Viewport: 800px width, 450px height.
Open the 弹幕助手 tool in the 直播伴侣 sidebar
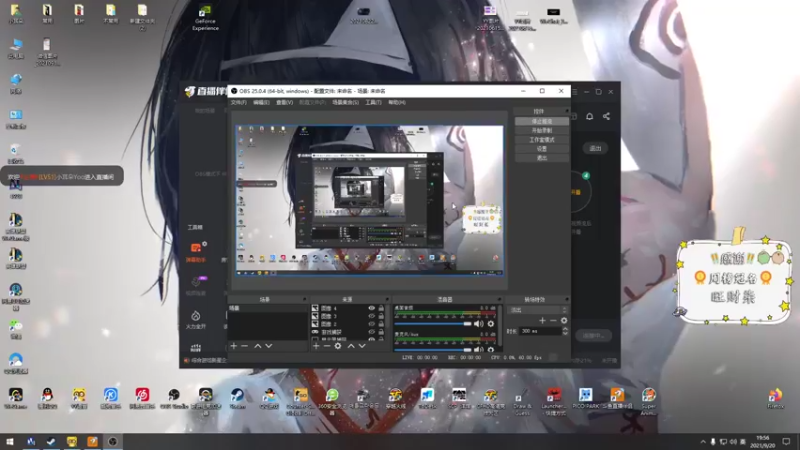(196, 253)
